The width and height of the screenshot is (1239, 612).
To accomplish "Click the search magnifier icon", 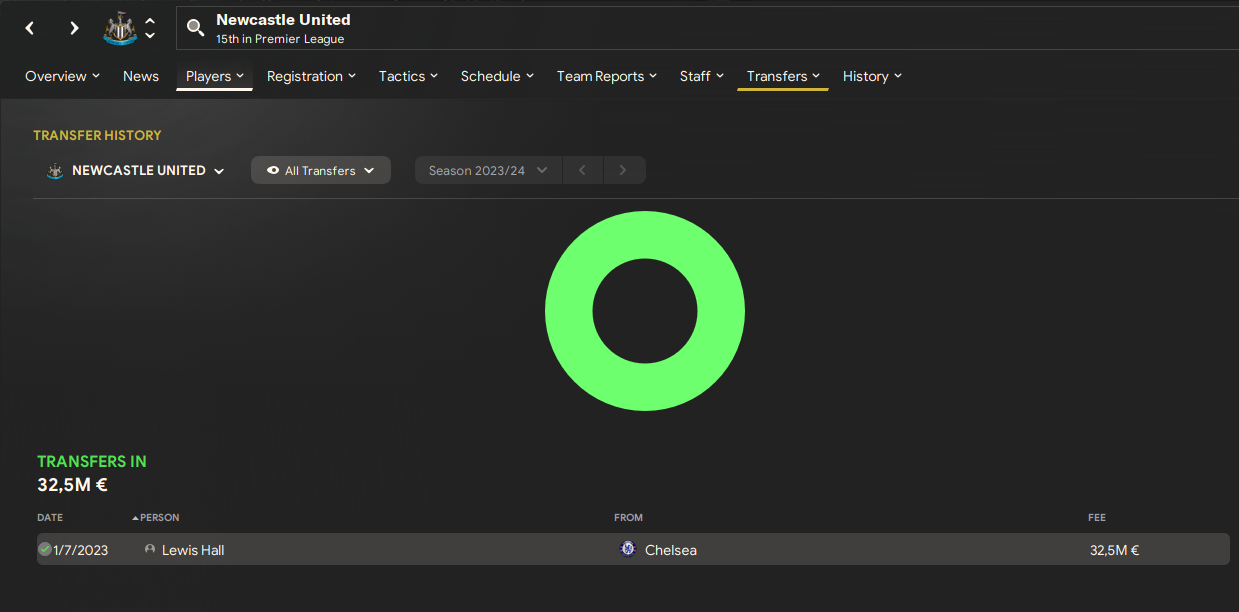I will [196, 28].
